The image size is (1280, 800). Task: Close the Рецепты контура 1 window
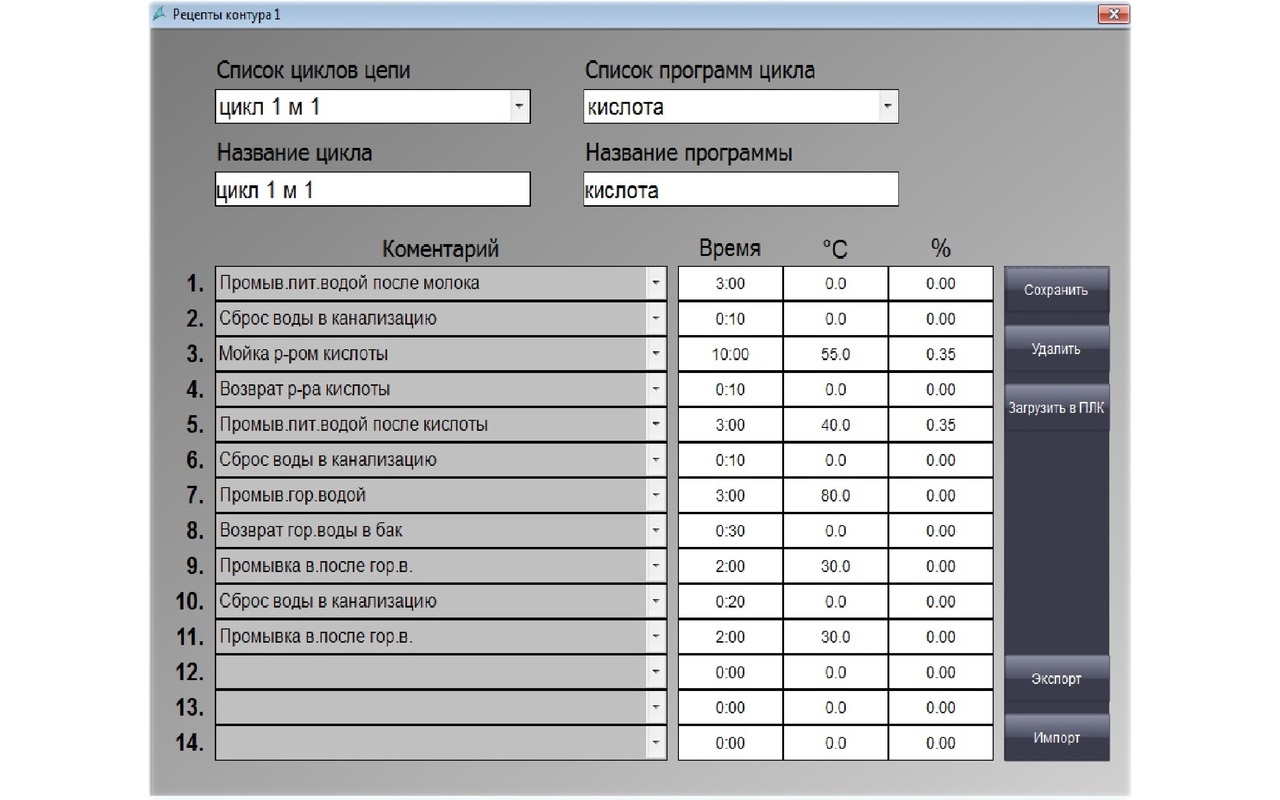(1112, 14)
